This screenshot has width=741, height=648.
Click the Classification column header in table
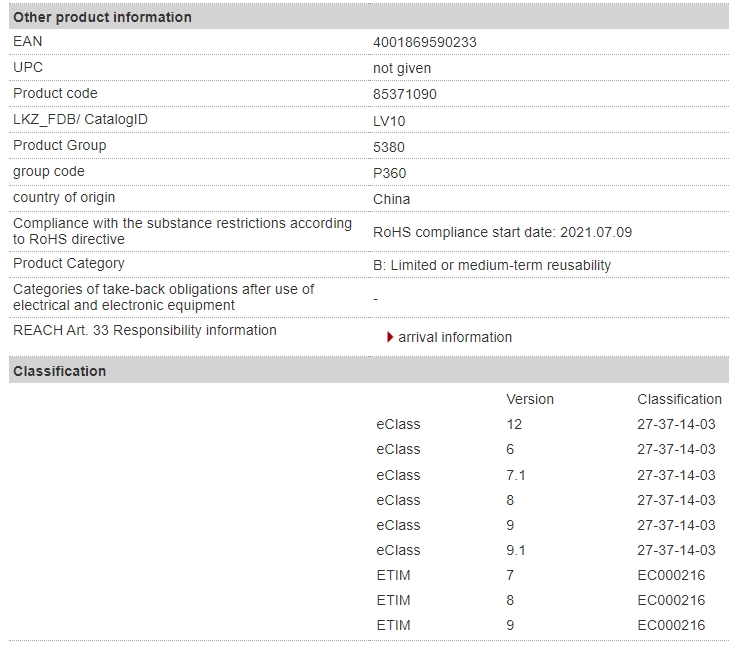point(679,399)
